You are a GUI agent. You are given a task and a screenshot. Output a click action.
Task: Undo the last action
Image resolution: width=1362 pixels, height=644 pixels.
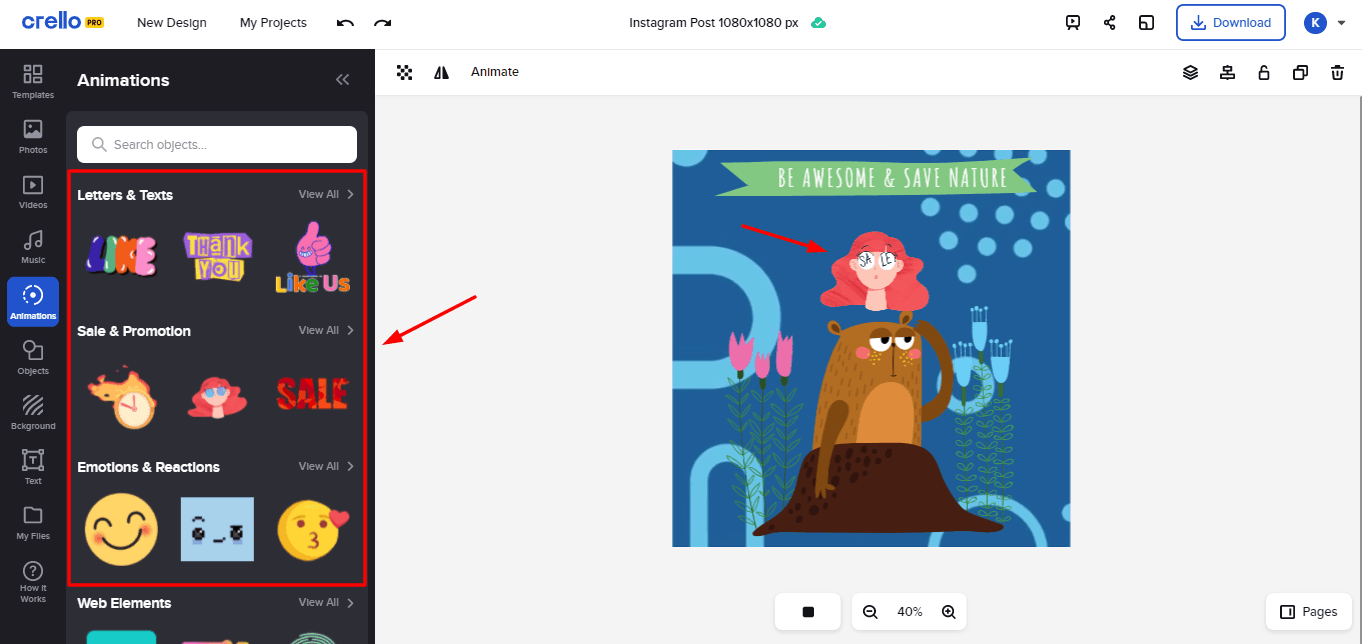point(345,22)
